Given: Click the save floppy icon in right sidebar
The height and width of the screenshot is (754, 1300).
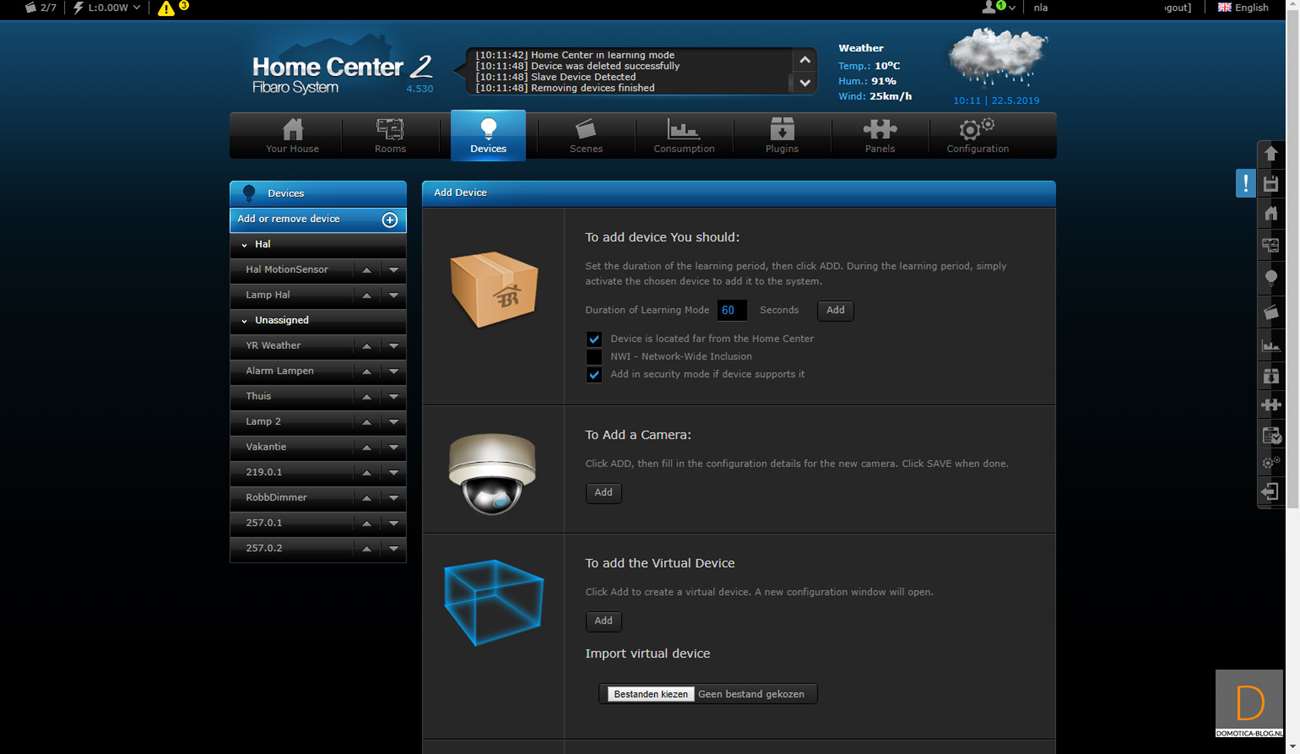Looking at the screenshot, I should pos(1271,184).
